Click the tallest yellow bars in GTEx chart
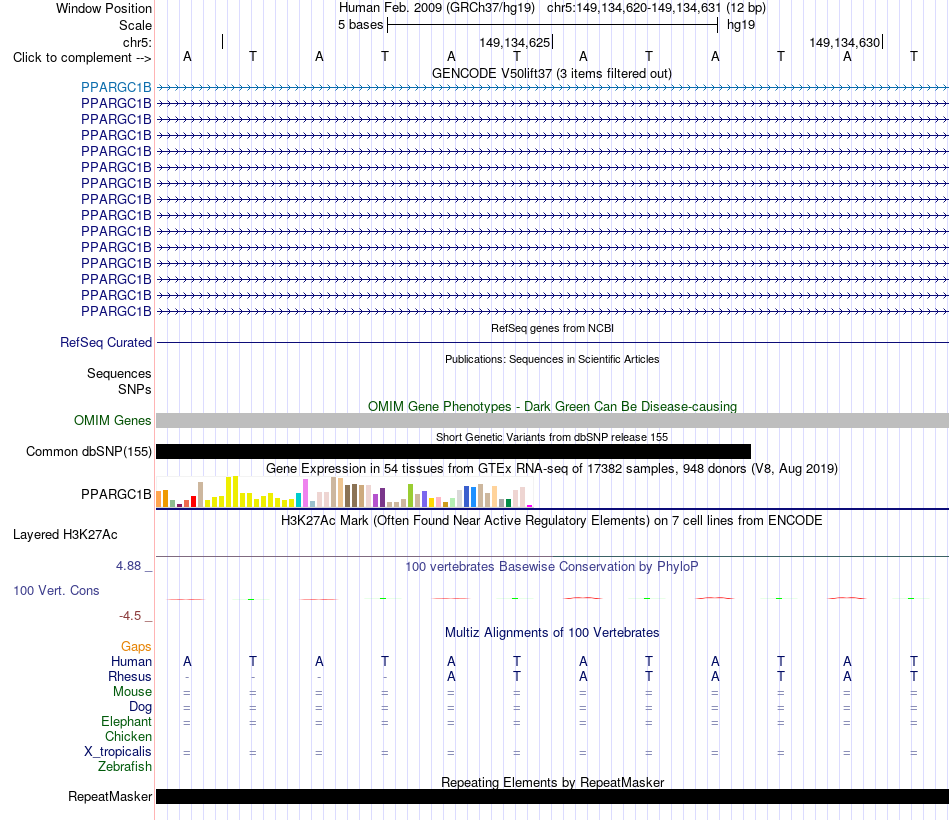 [232, 492]
